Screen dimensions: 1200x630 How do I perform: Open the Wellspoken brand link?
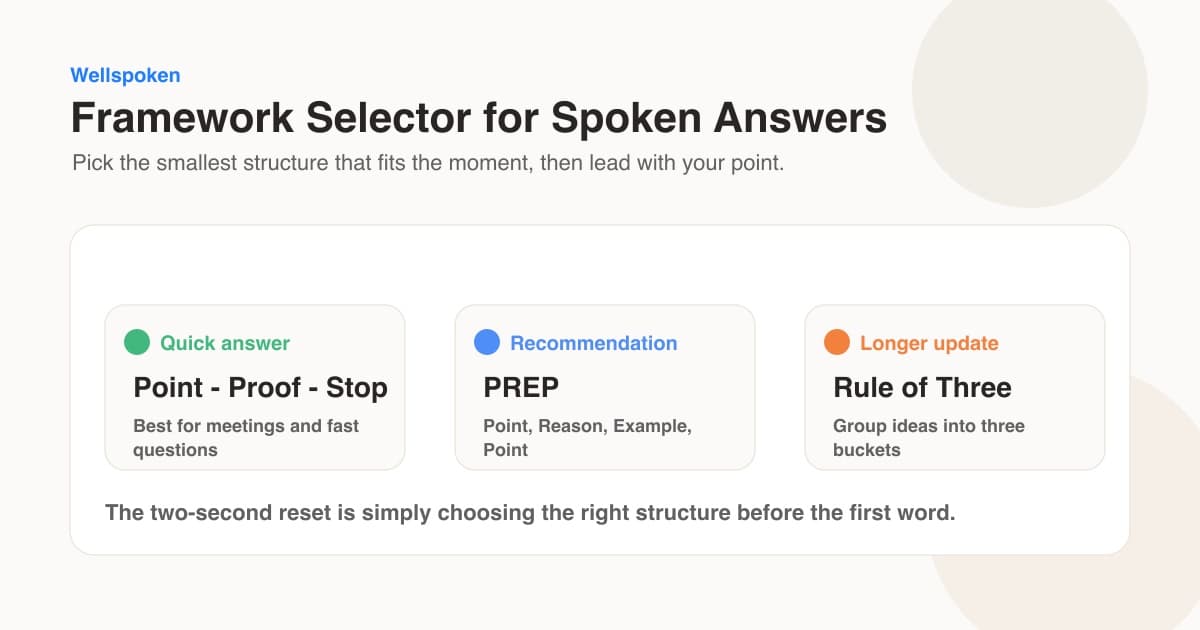(x=125, y=75)
